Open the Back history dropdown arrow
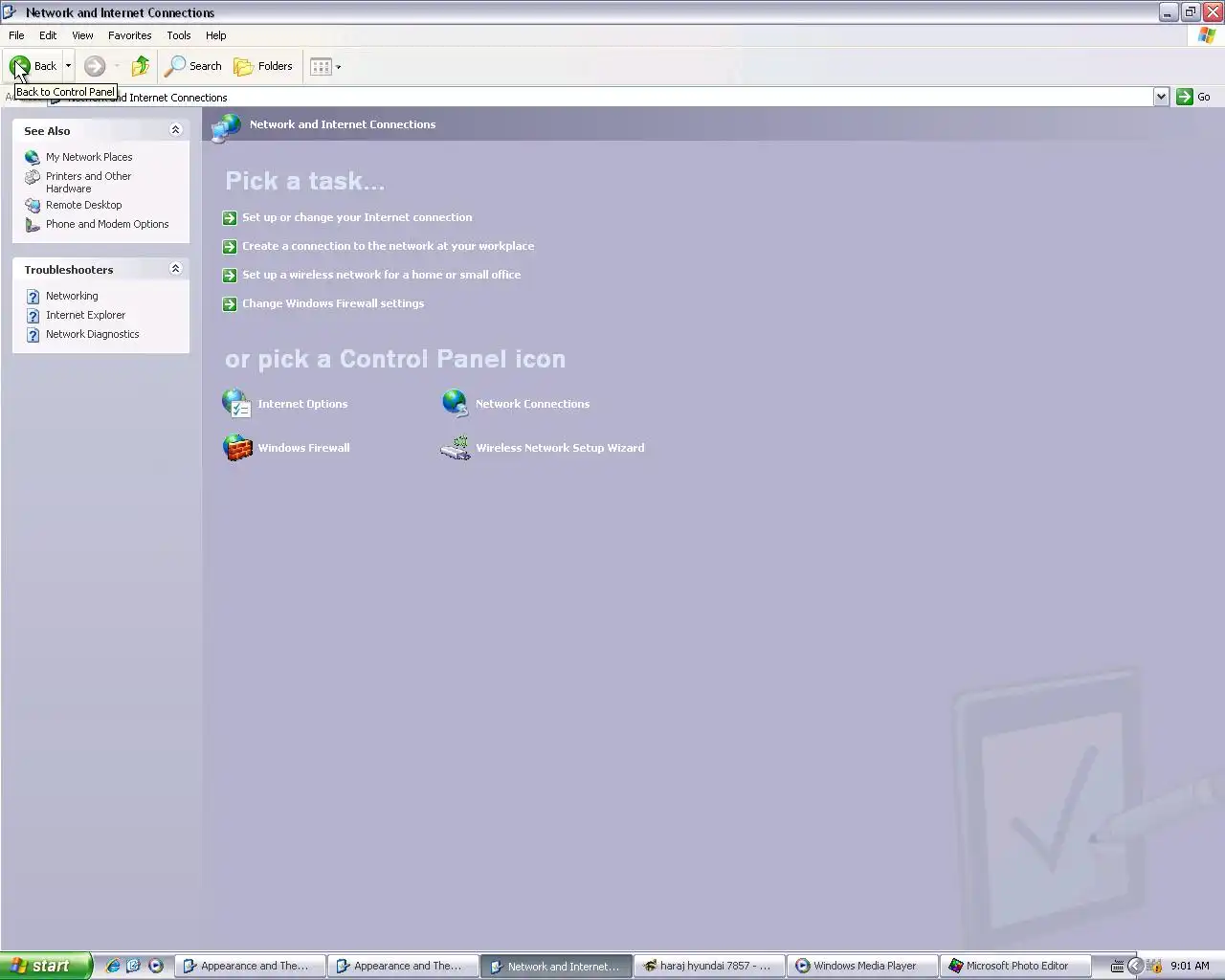Screen dimensions: 1225x980 coord(68,66)
